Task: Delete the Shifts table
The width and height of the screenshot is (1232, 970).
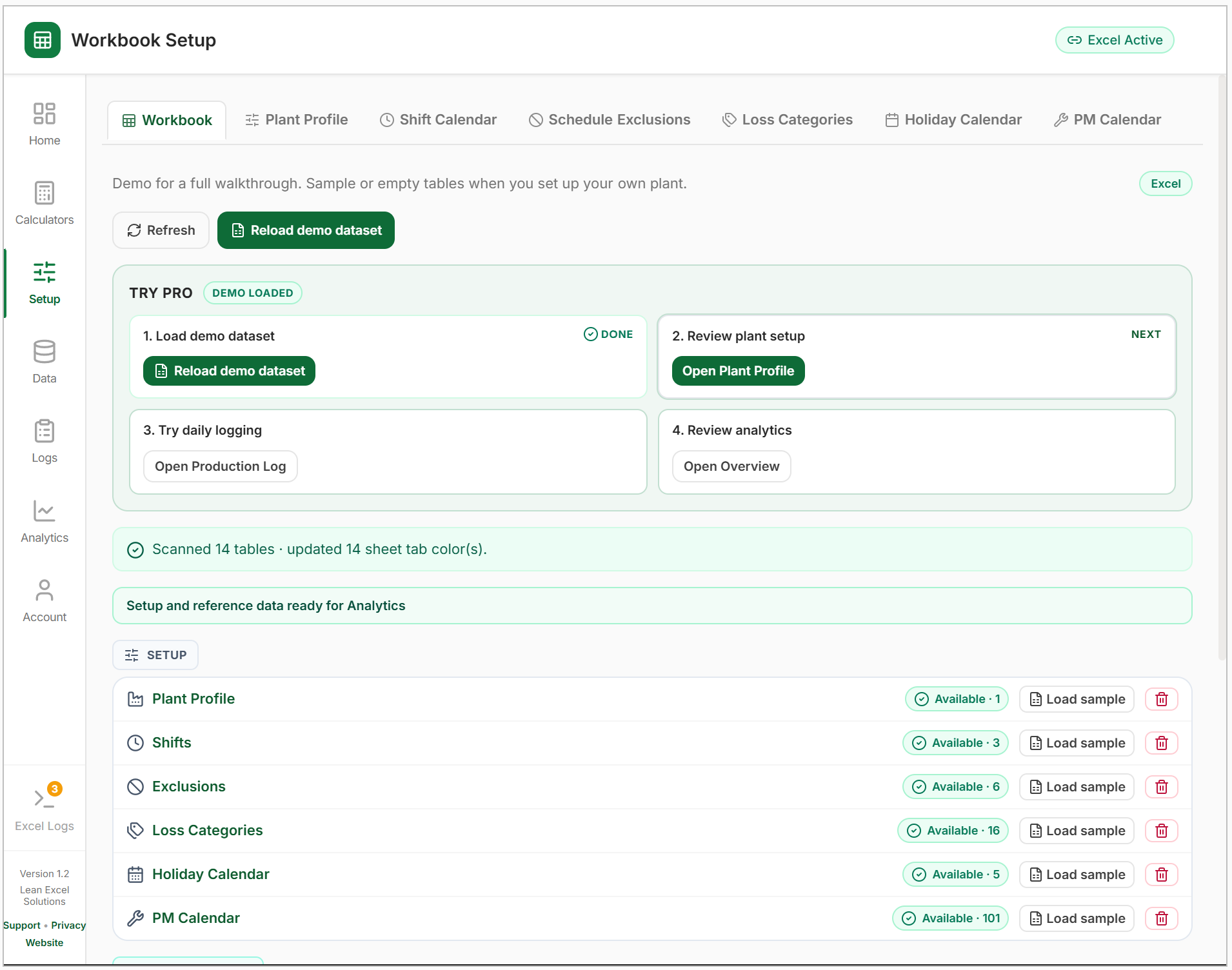Action: pos(1162,743)
